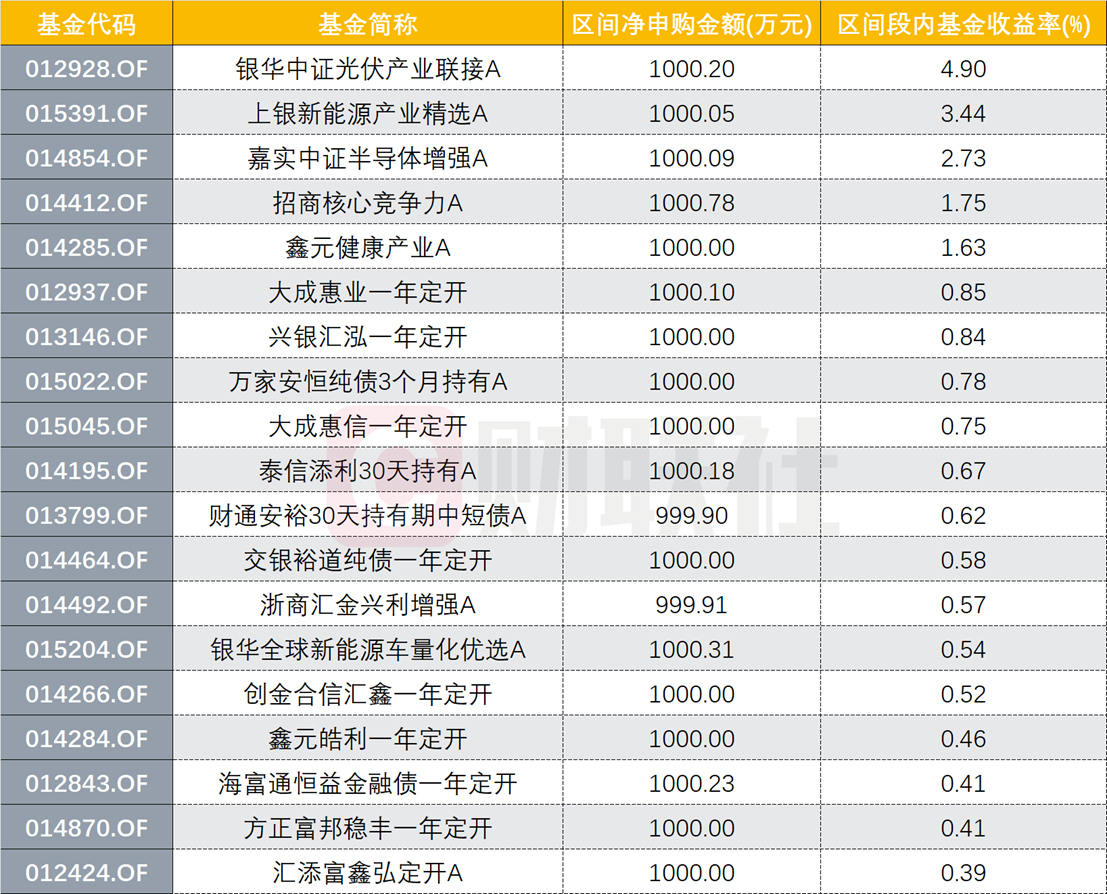
Task: Click the return value 4.90
Action: (964, 69)
